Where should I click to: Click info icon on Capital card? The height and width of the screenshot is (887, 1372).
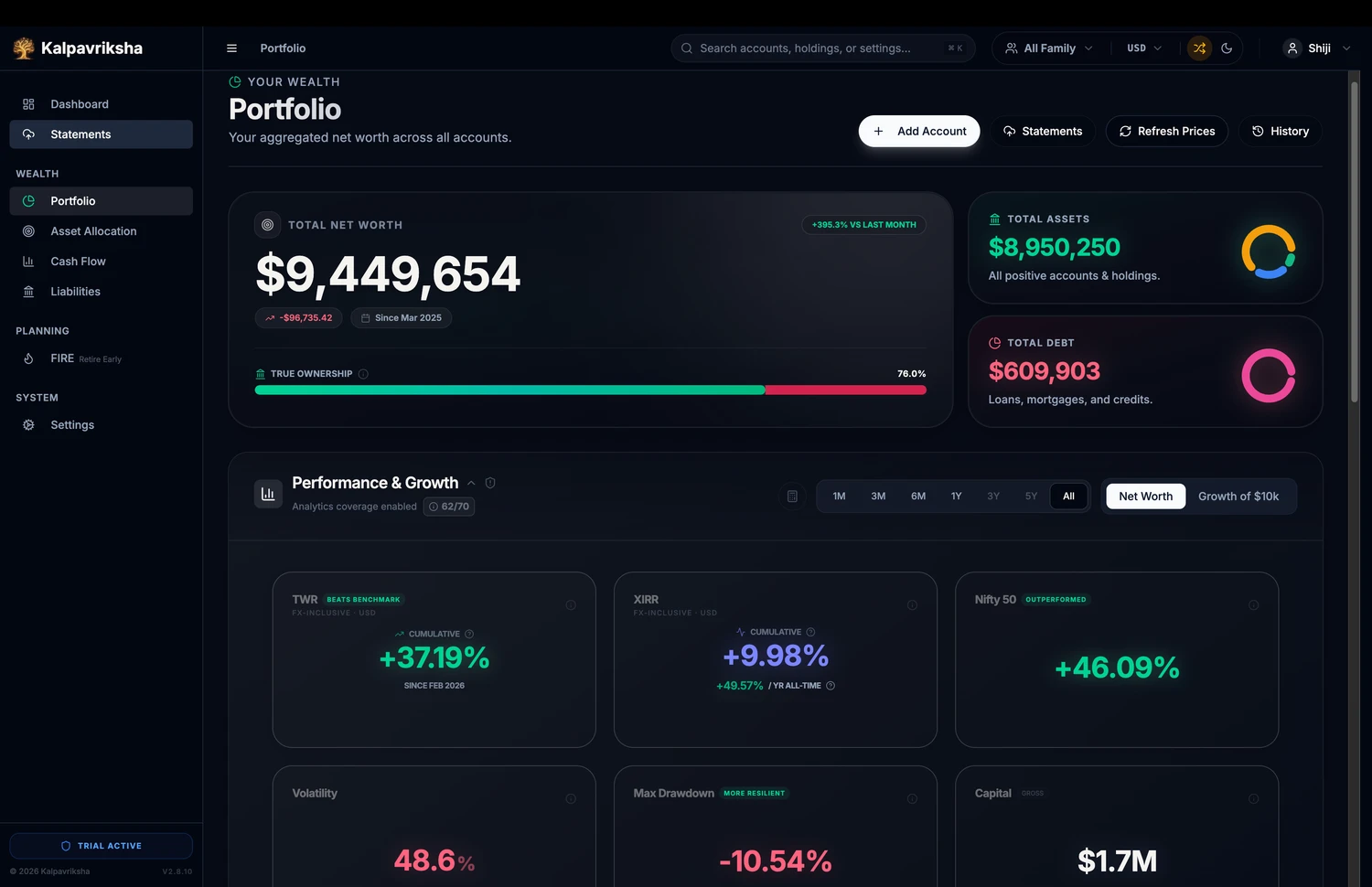(1253, 799)
